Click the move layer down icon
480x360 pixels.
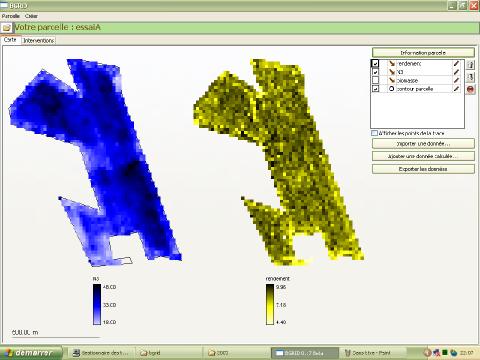pyautogui.click(x=470, y=77)
